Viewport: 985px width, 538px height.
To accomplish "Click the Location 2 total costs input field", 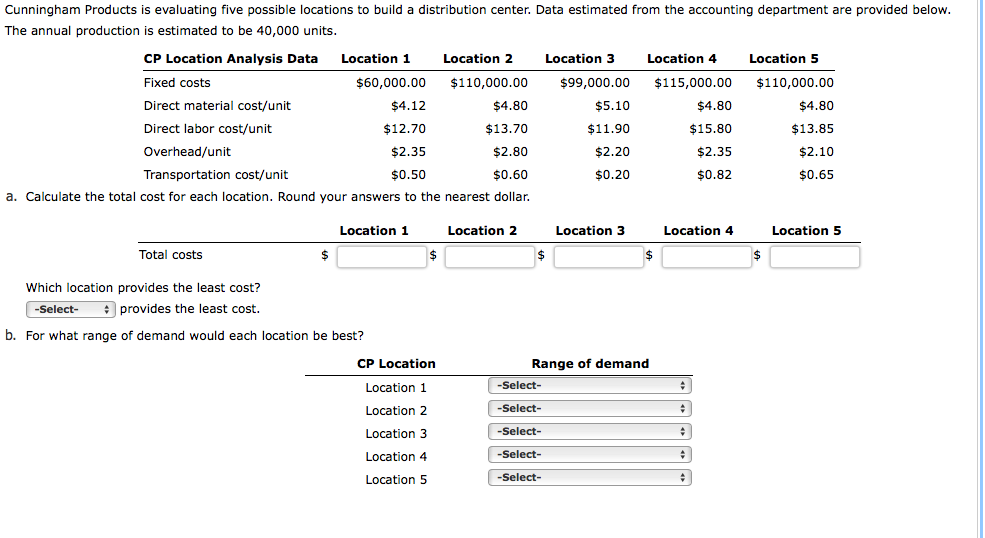I will pos(490,256).
